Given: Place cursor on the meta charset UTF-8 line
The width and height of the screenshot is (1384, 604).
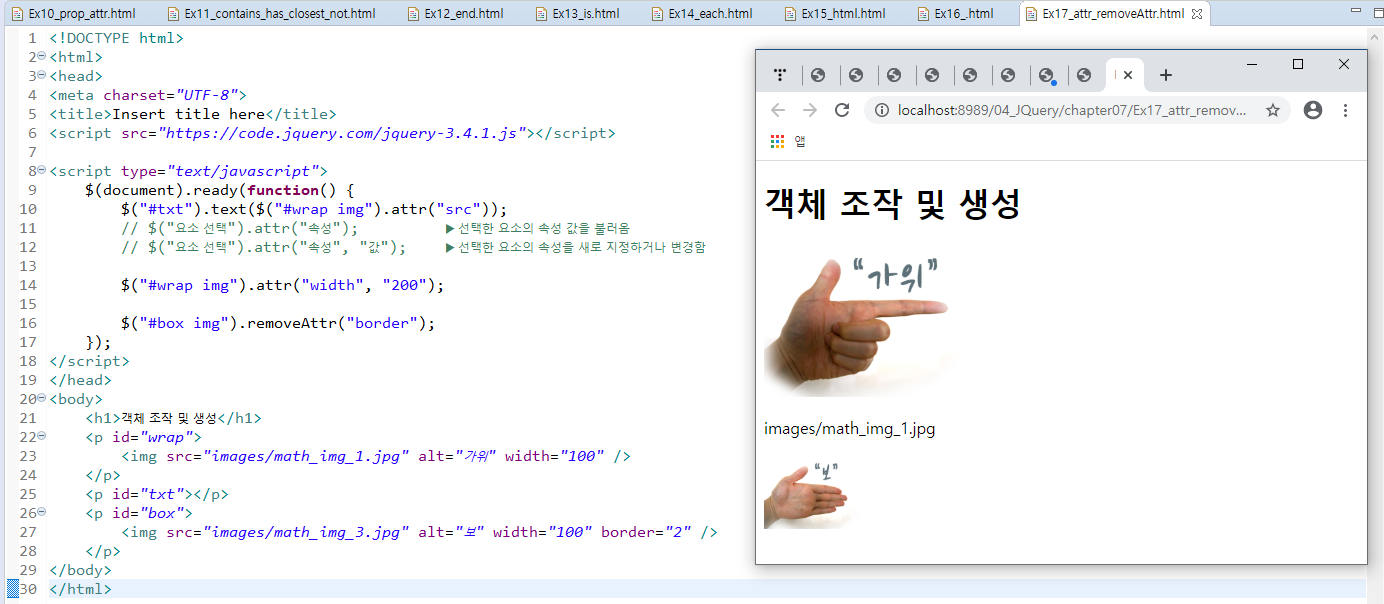Looking at the screenshot, I should click(148, 95).
